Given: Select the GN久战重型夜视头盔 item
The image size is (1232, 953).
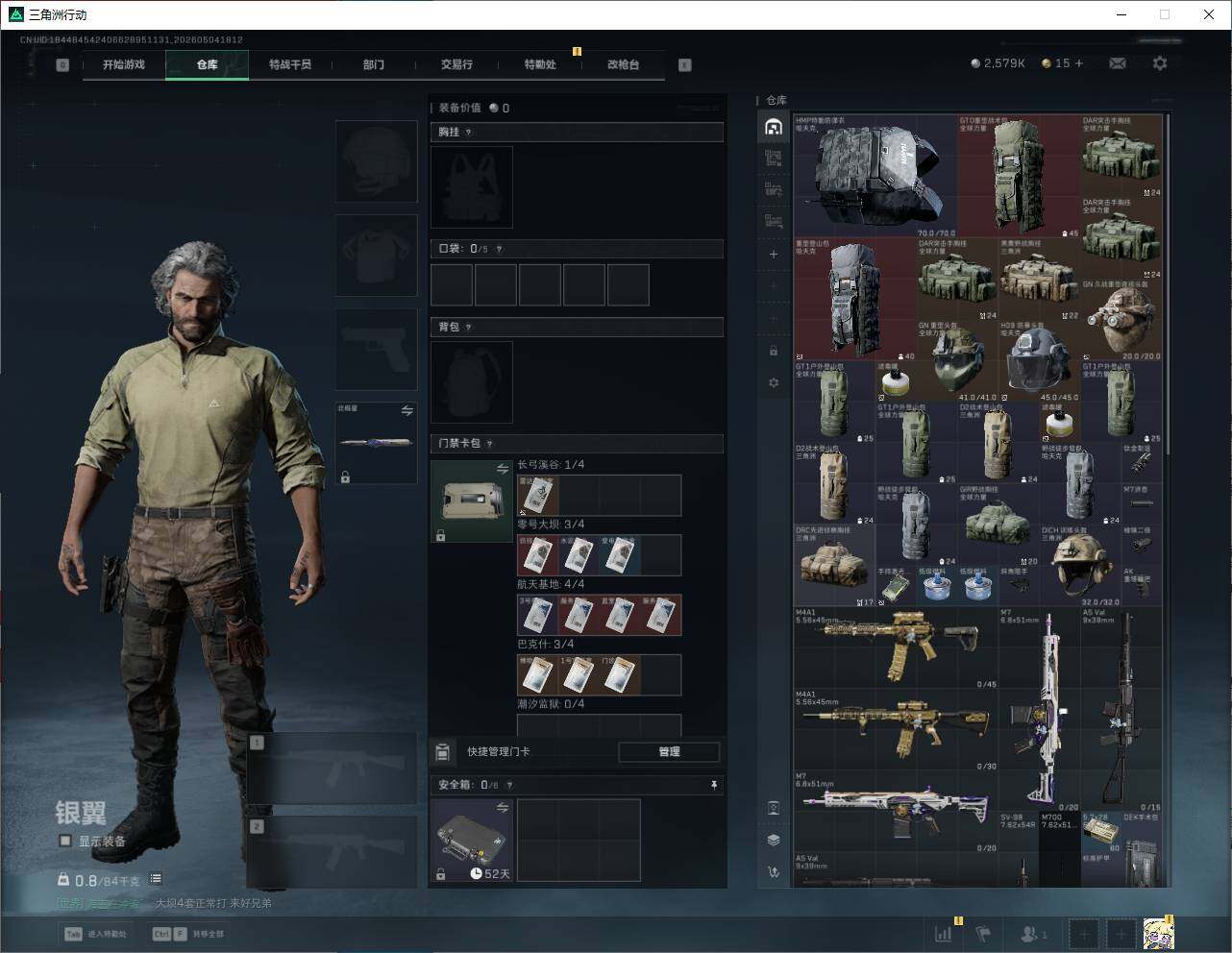Looking at the screenshot, I should tap(1121, 320).
